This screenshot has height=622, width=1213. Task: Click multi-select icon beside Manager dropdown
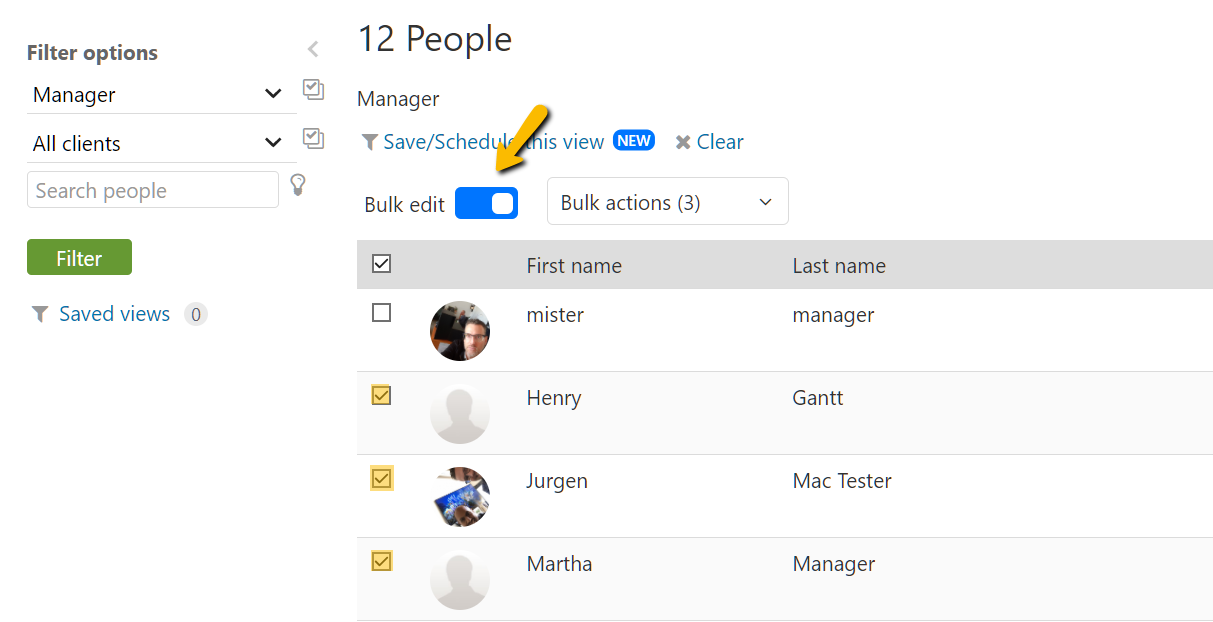point(313,90)
